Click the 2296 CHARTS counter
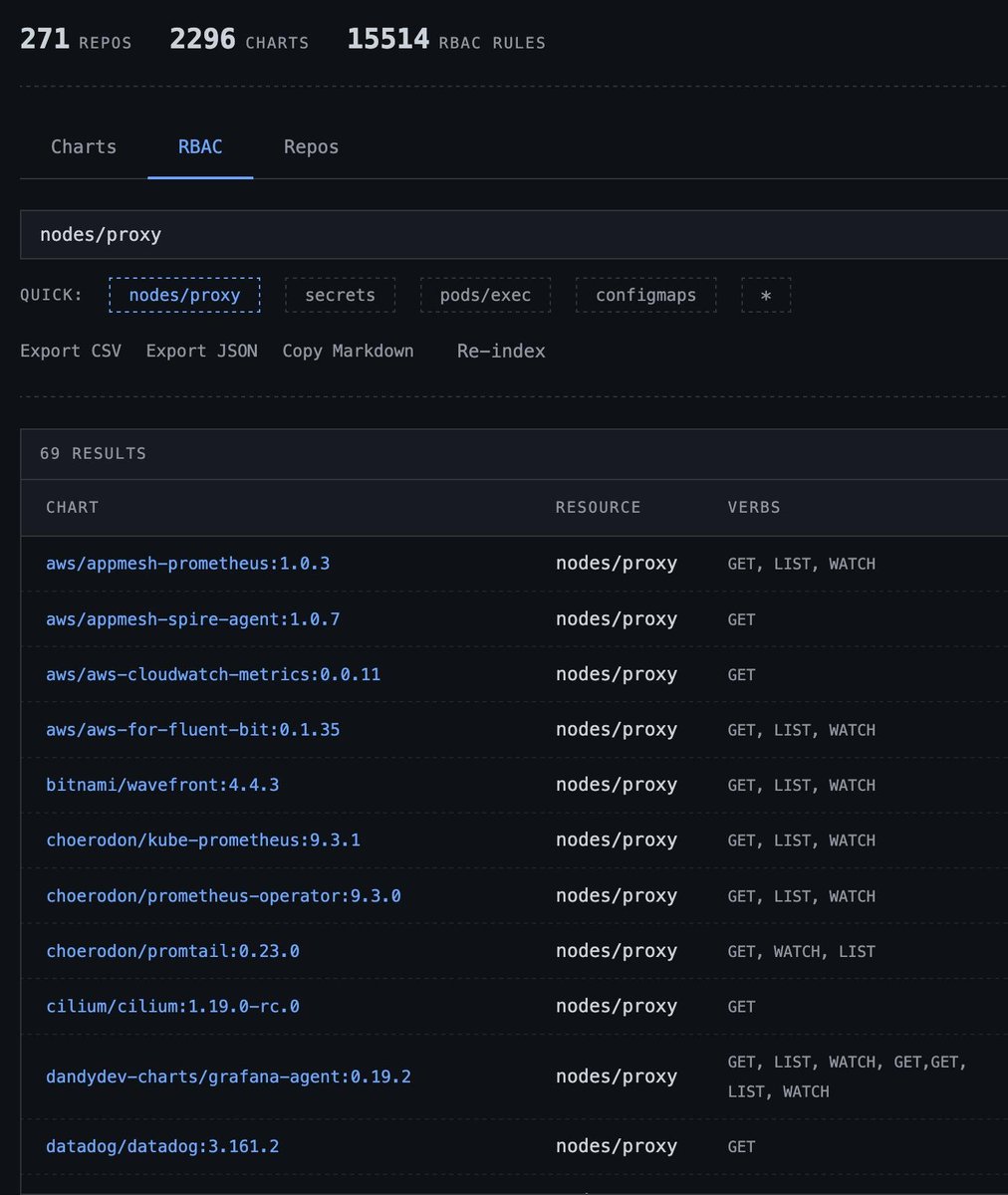The height and width of the screenshot is (1195, 1008). pyautogui.click(x=239, y=40)
